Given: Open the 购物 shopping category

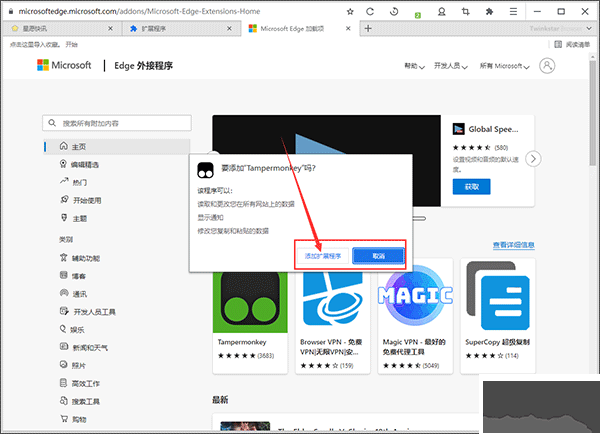Looking at the screenshot, I should click(x=73, y=419).
